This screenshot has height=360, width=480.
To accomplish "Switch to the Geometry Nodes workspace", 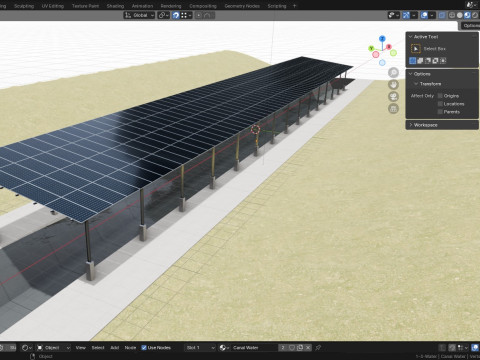I will coord(242,6).
